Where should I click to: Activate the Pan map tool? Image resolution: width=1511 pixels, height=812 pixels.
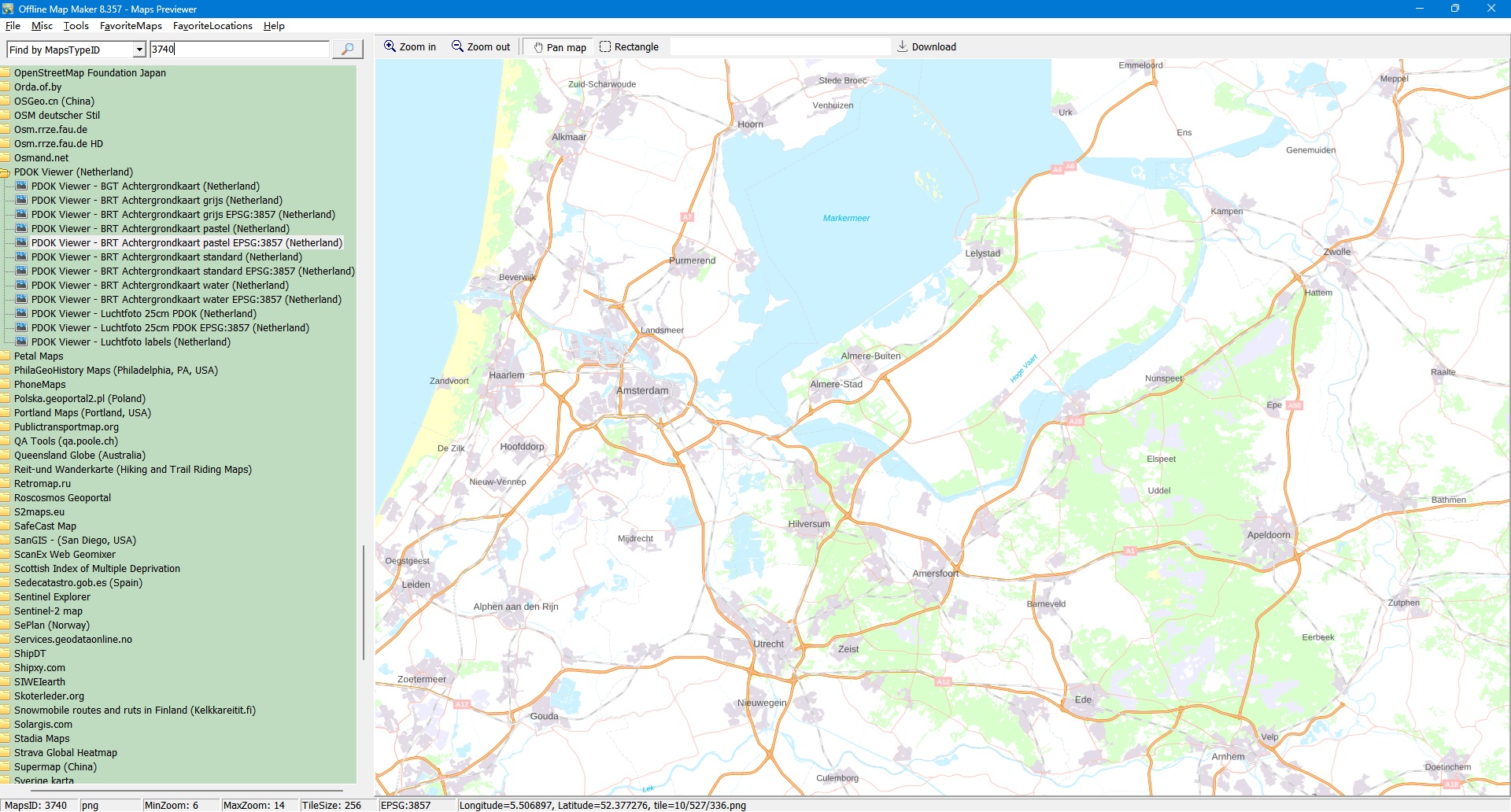(x=560, y=47)
